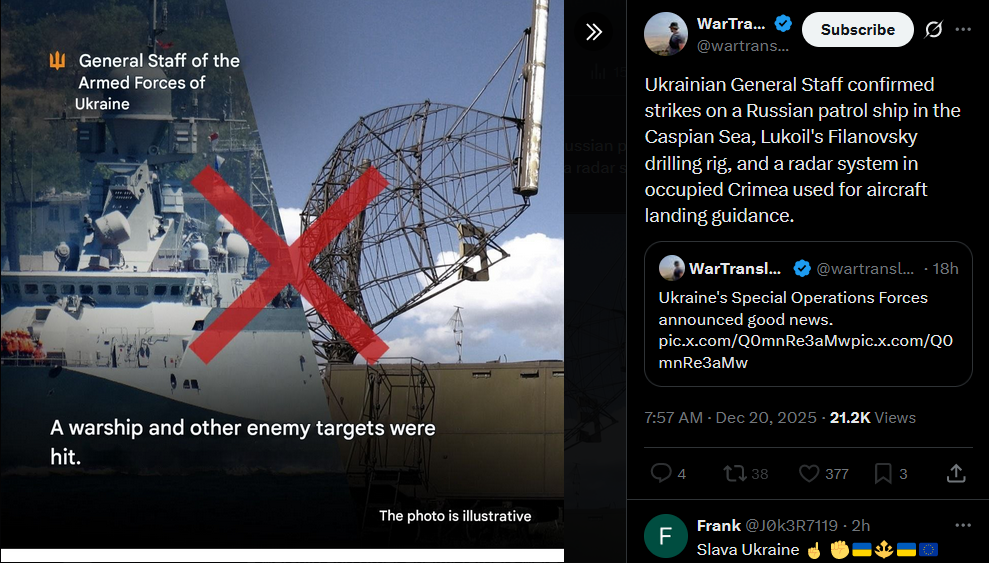Click Frank's green F avatar
This screenshot has height=563, width=989.
[665, 536]
